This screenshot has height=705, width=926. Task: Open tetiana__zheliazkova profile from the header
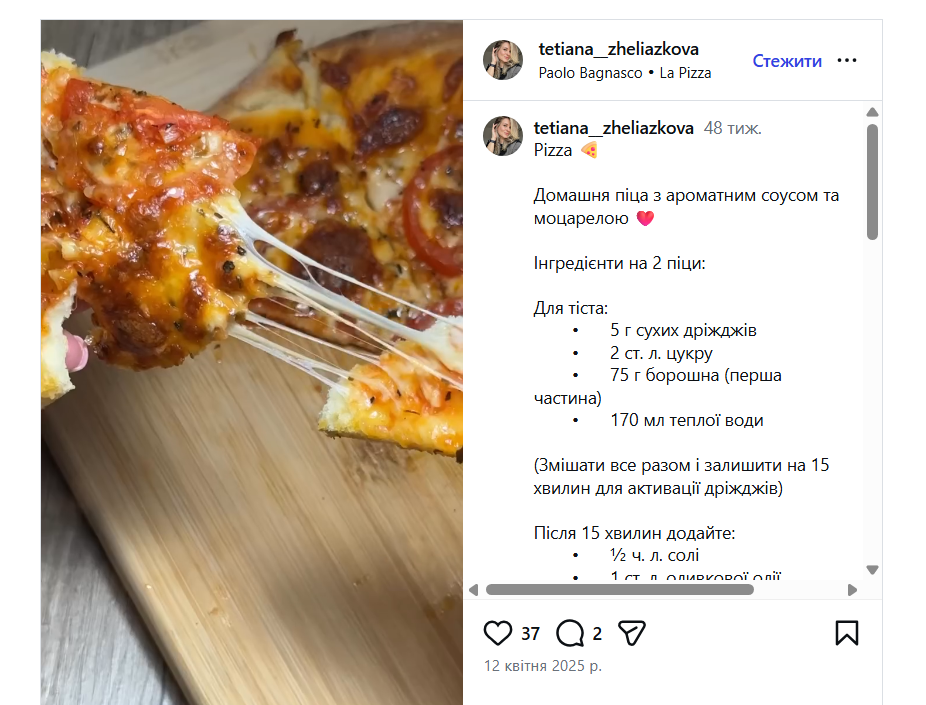click(x=618, y=49)
